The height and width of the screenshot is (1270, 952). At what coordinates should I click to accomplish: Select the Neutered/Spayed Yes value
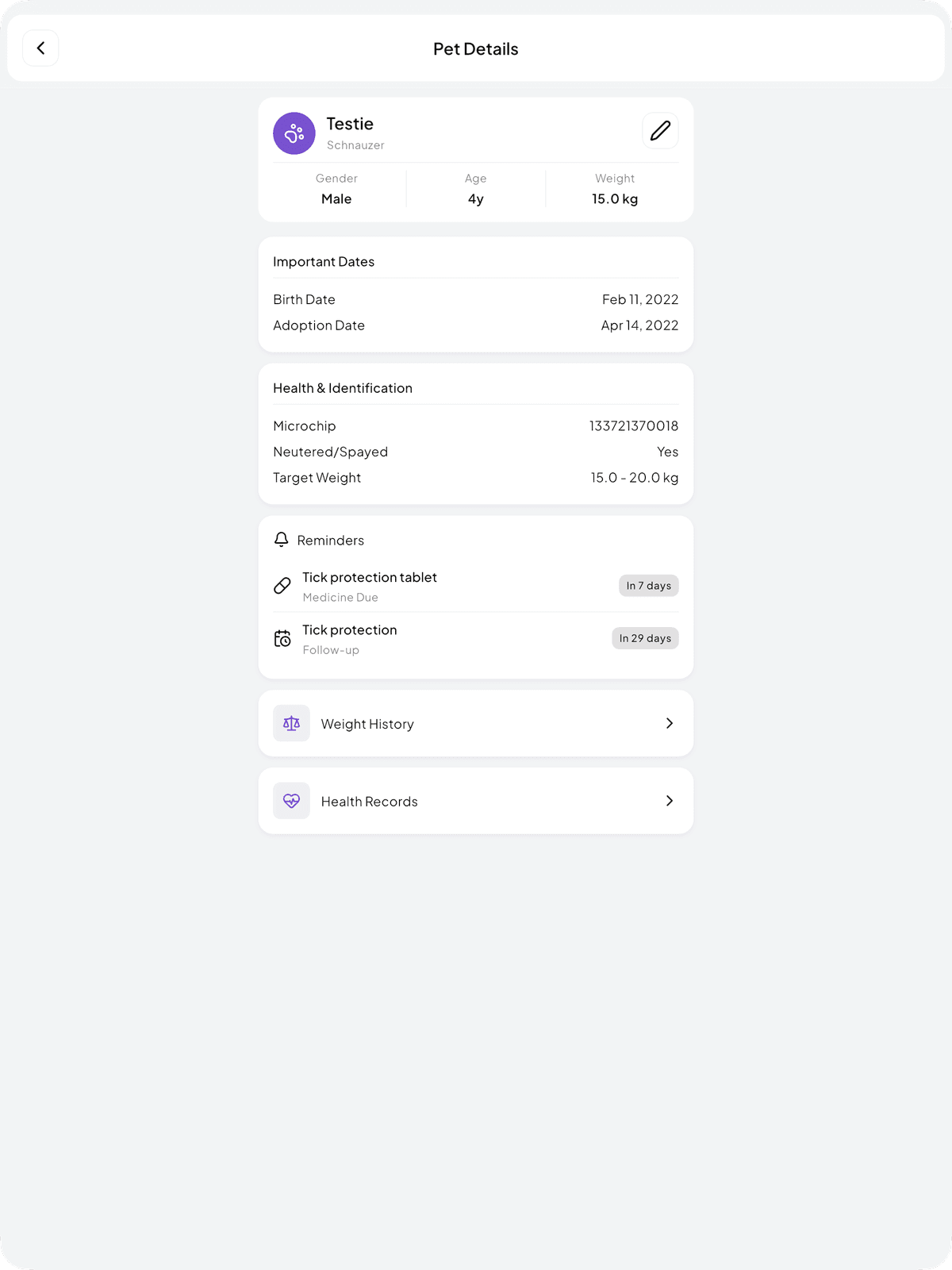pos(667,451)
